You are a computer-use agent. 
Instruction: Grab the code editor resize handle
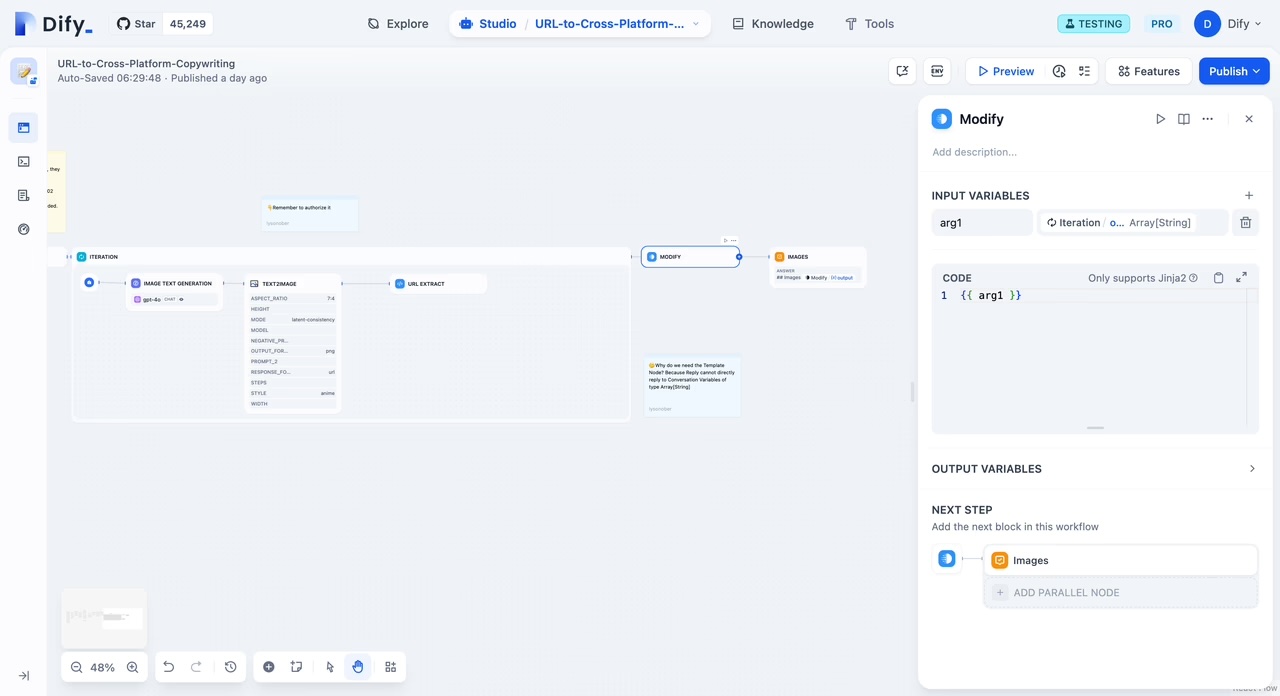coord(1095,428)
